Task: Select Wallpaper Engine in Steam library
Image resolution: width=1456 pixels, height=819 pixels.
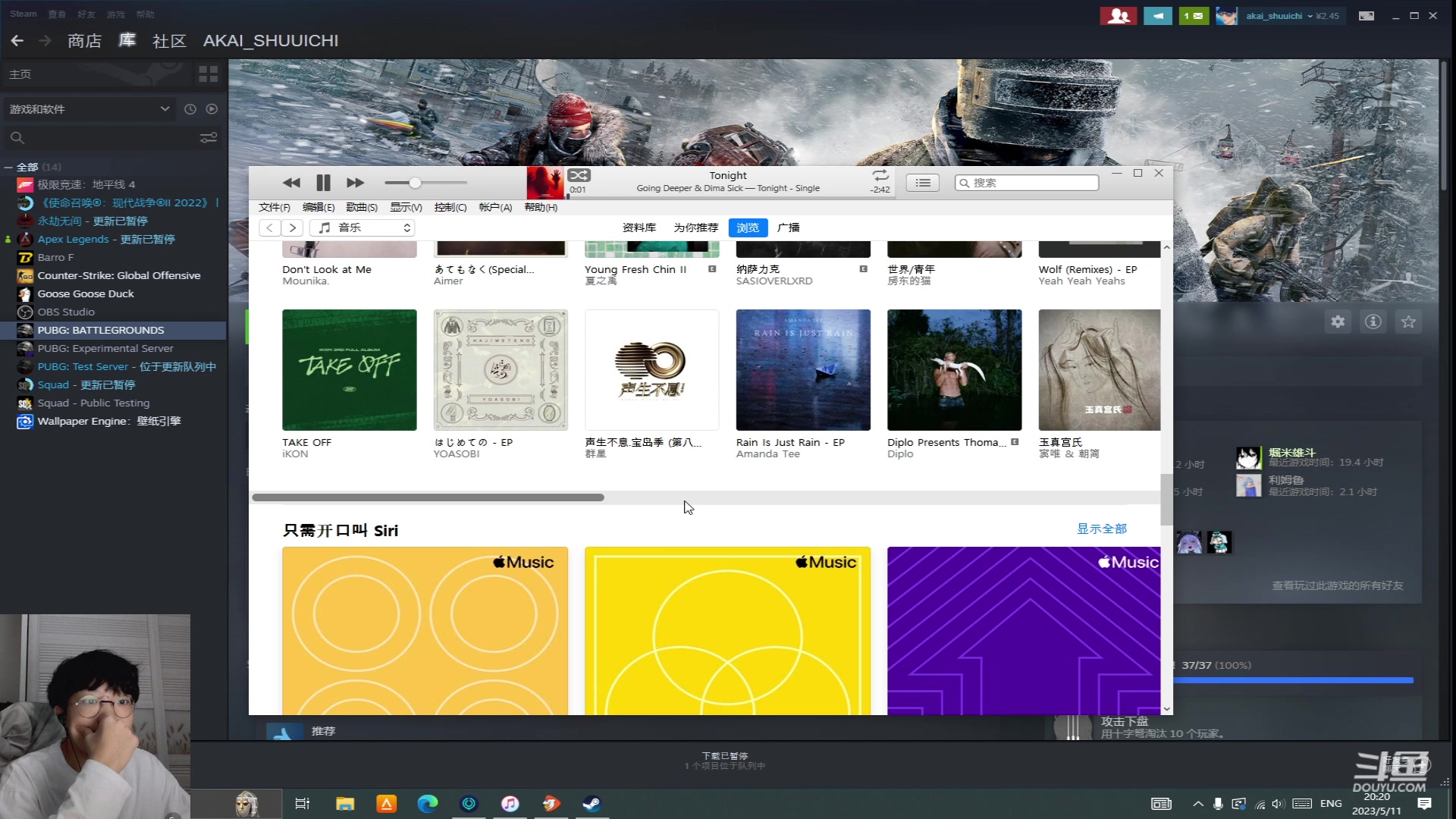Action: pyautogui.click(x=109, y=421)
